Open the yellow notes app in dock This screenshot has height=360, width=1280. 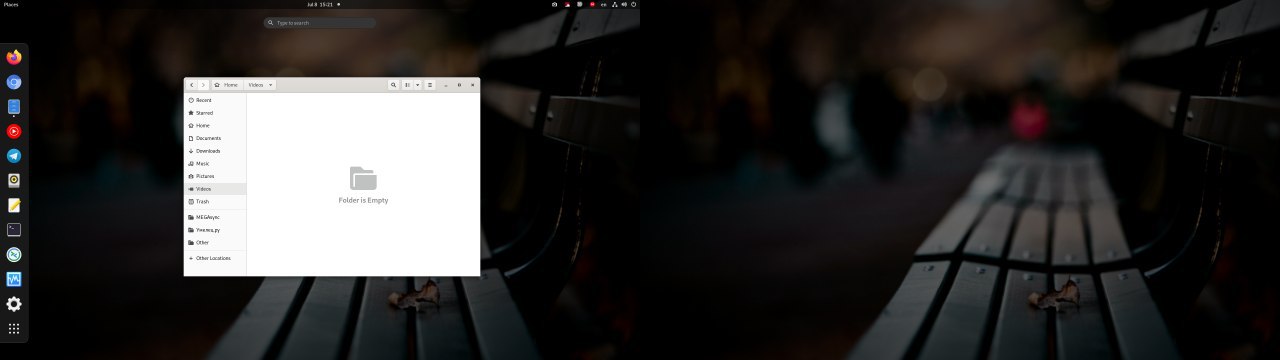coord(14,205)
